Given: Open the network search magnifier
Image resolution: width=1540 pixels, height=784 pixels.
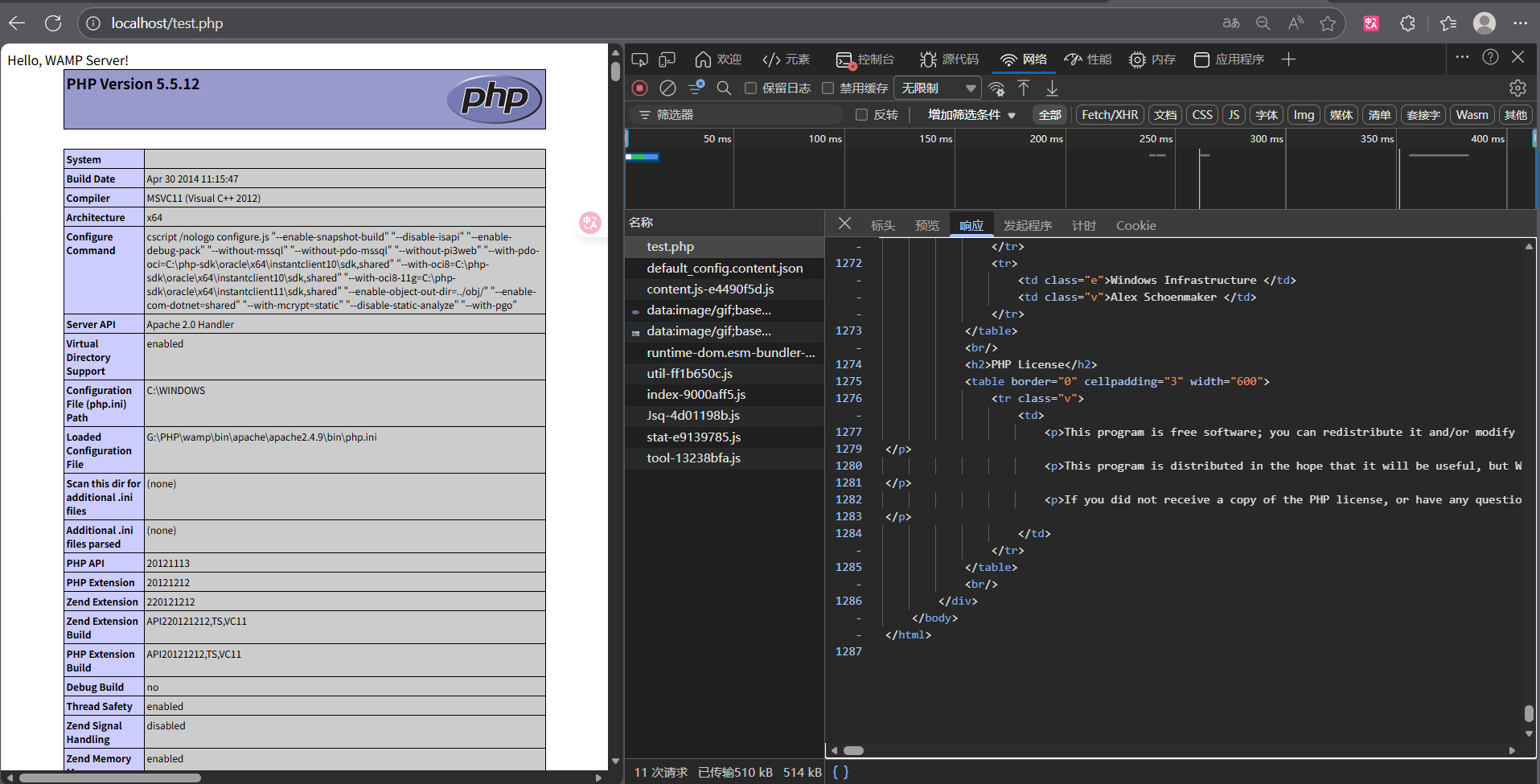Looking at the screenshot, I should [724, 88].
